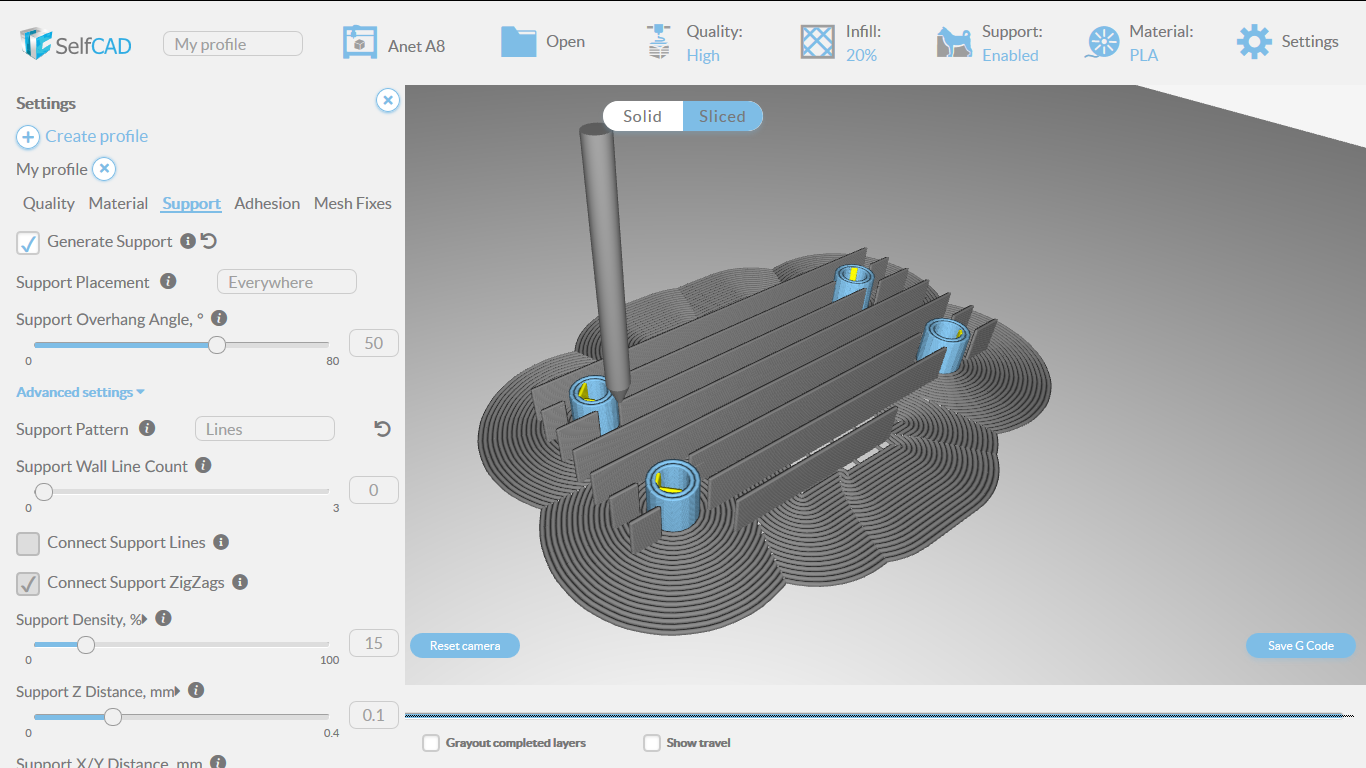Click the Settings label in header
The width and height of the screenshot is (1366, 768).
pyautogui.click(x=1310, y=41)
